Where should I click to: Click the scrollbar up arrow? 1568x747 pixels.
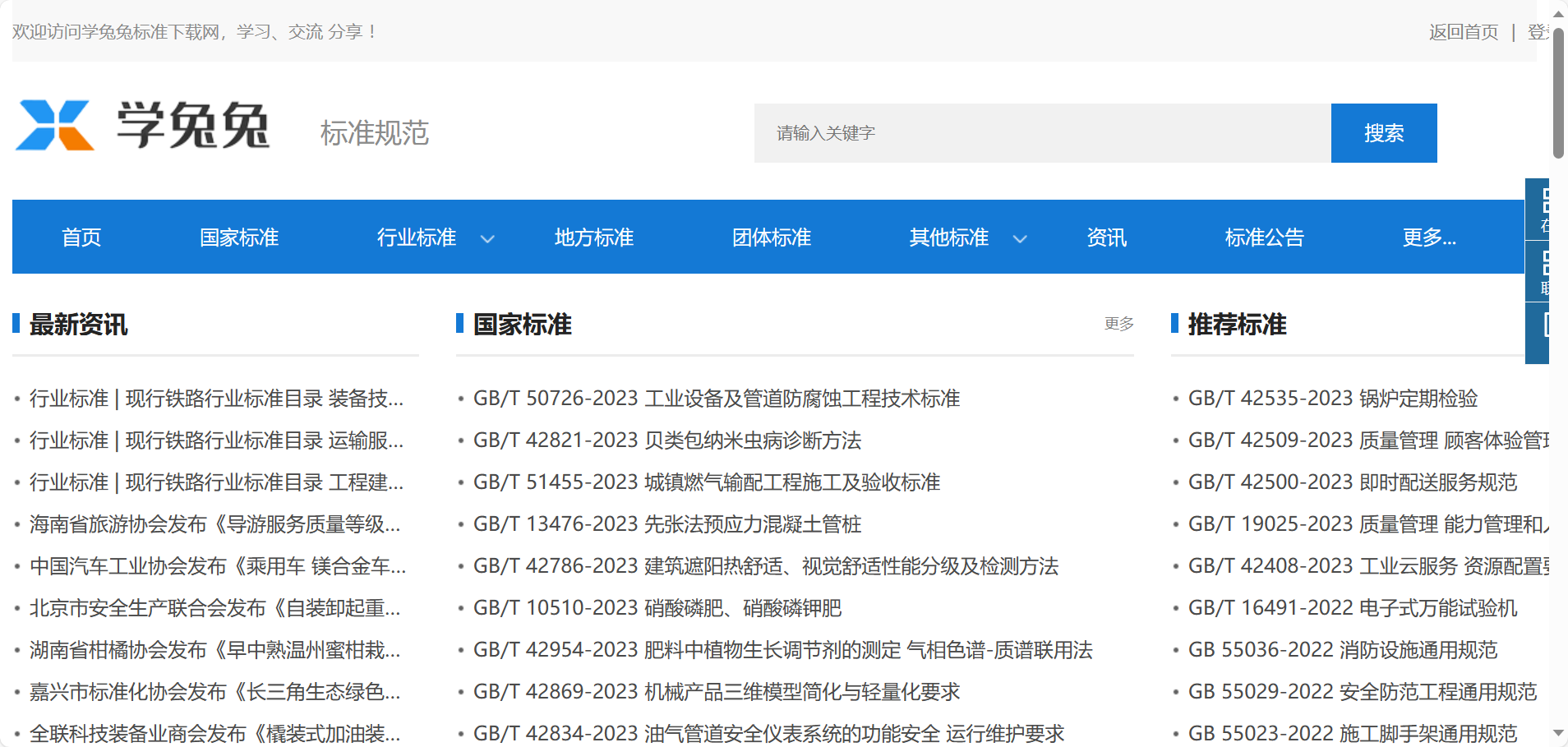coord(1558,14)
